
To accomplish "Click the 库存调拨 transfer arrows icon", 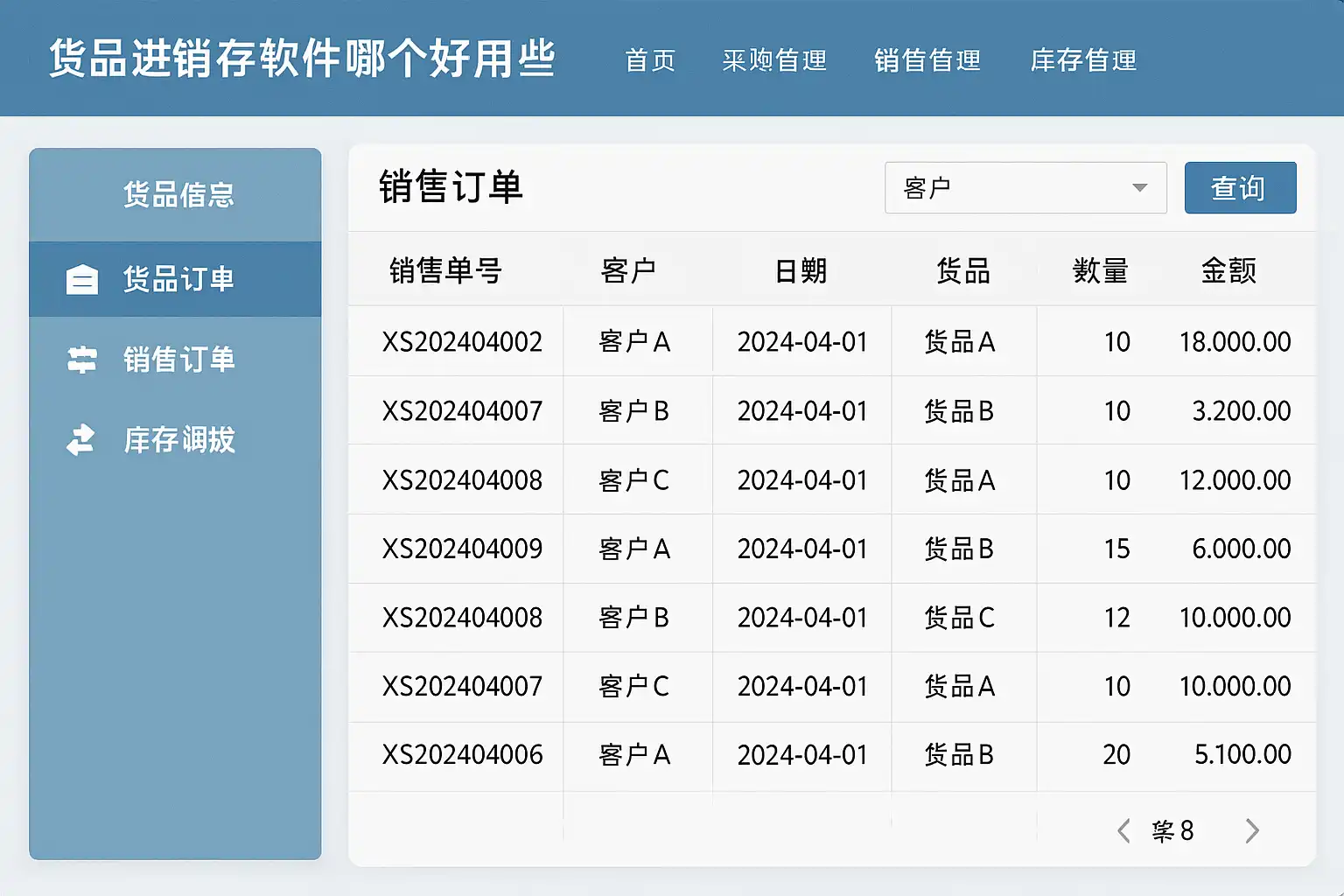I will 81,440.
